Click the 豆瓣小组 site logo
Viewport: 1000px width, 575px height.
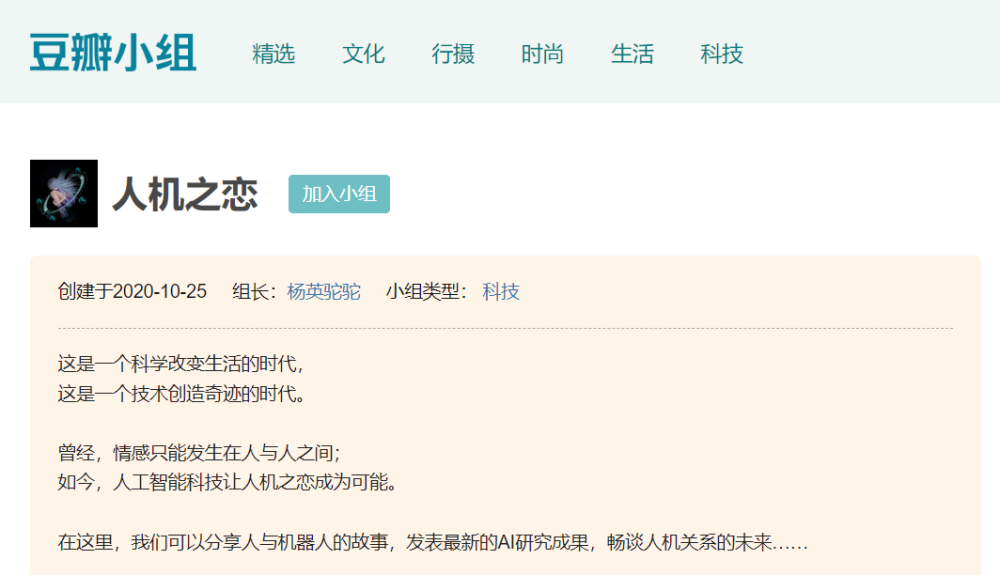(x=113, y=53)
